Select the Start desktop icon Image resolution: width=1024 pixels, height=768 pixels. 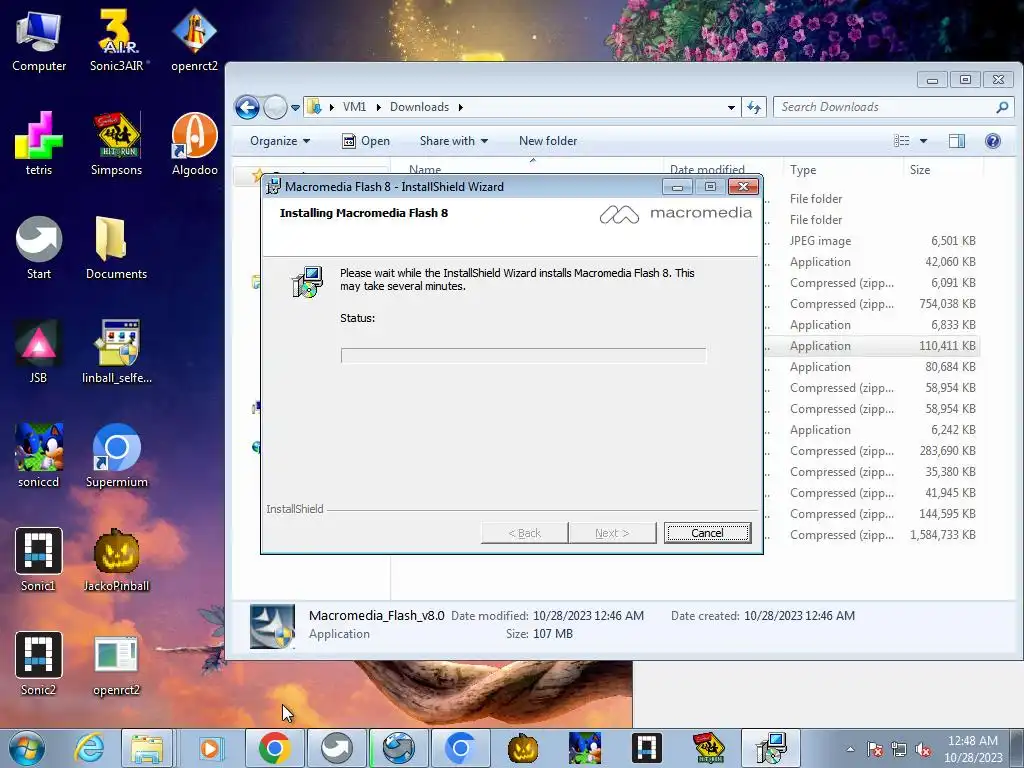(39, 248)
